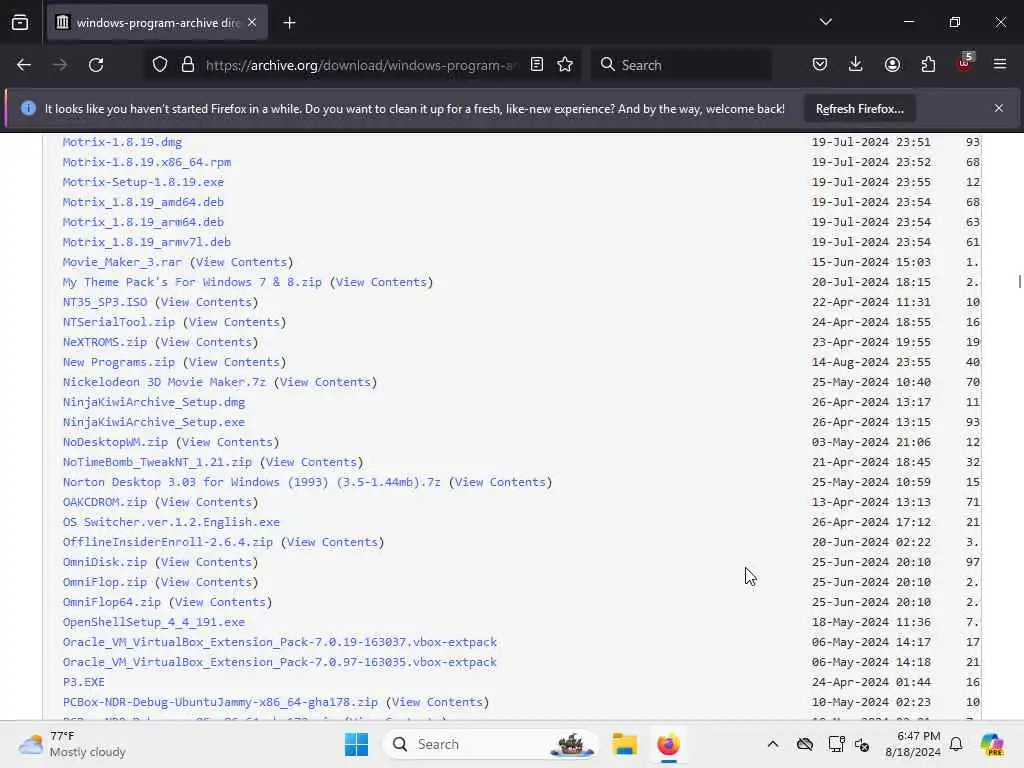Open Windows Start menu

pos(357,744)
